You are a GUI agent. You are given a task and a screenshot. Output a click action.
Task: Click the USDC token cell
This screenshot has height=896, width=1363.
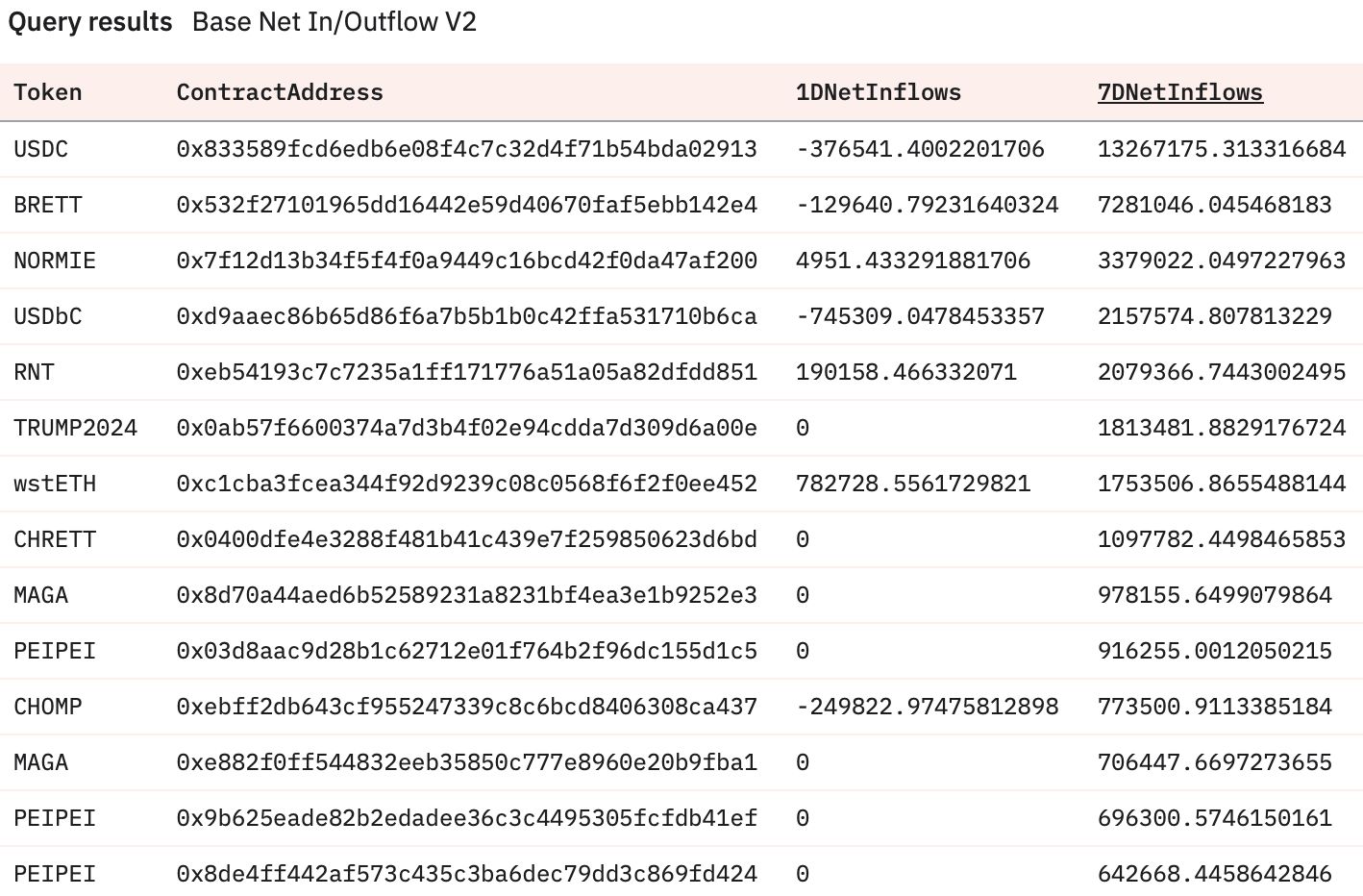click(x=40, y=149)
